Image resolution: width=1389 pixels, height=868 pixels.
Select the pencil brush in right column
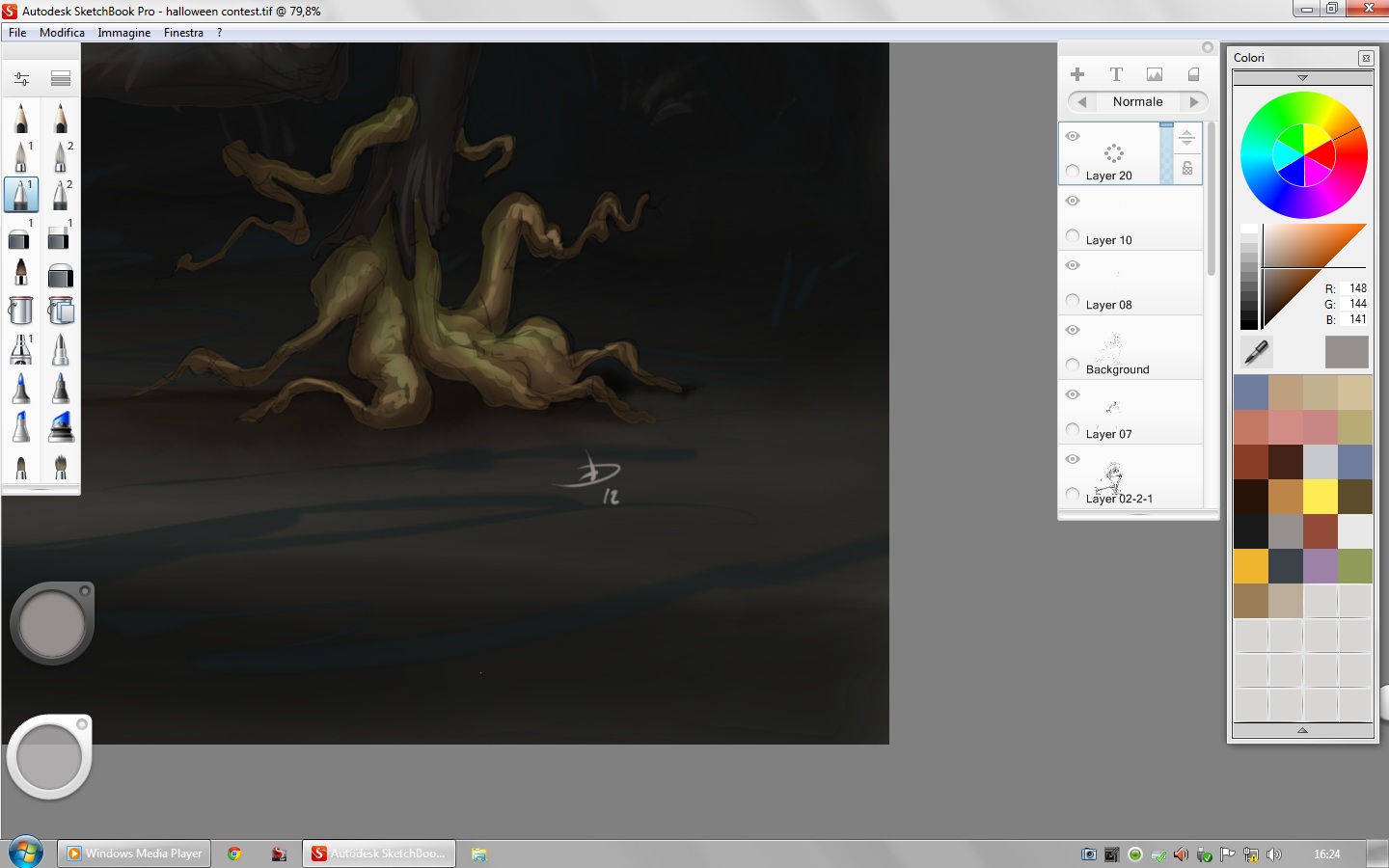click(x=61, y=118)
